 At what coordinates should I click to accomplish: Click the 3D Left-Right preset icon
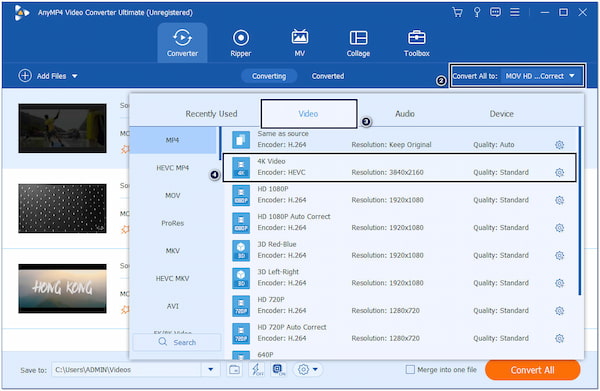coord(241,278)
